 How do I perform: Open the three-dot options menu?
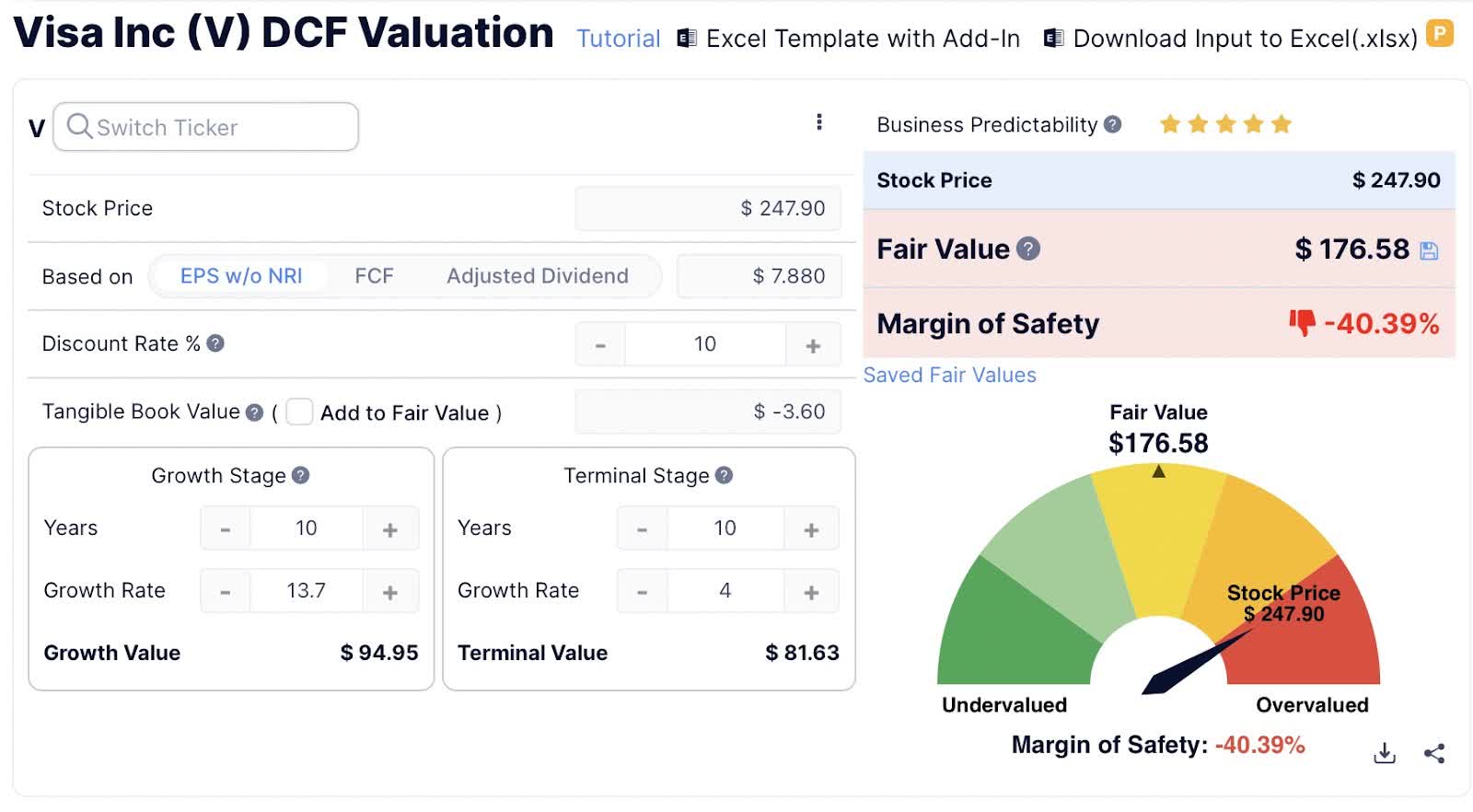[x=818, y=122]
